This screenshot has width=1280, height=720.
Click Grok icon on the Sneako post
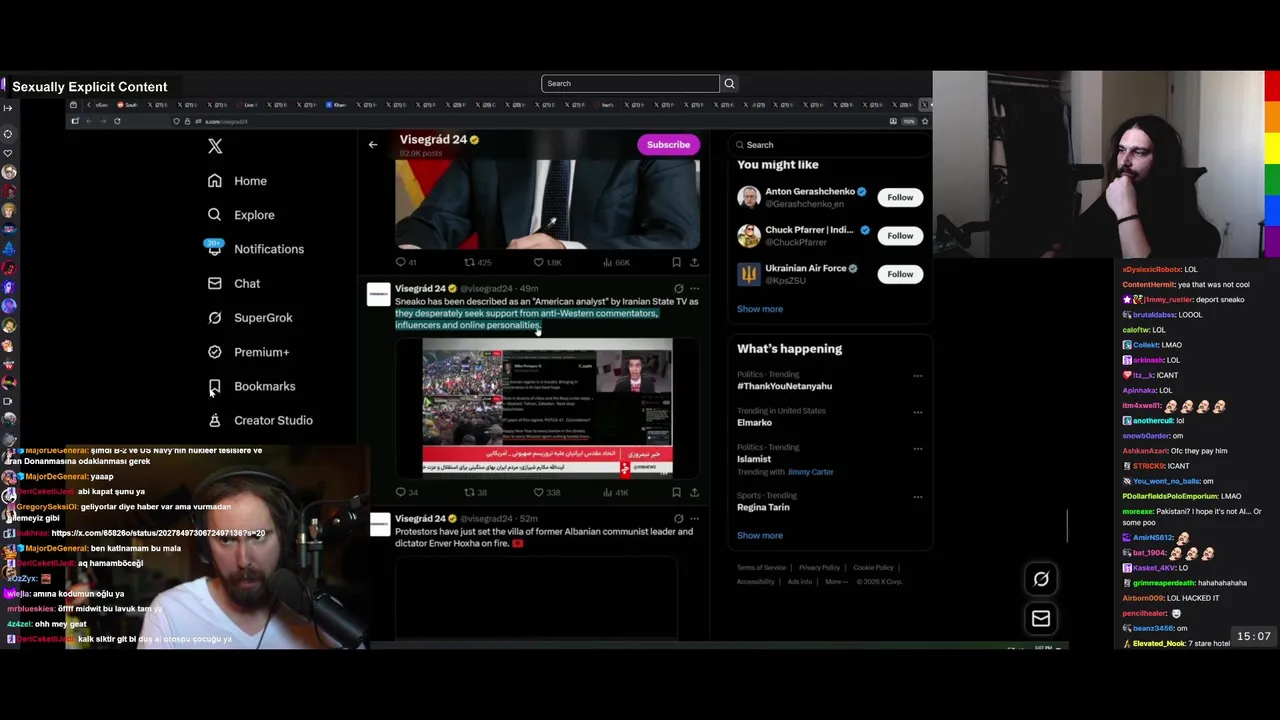678,289
